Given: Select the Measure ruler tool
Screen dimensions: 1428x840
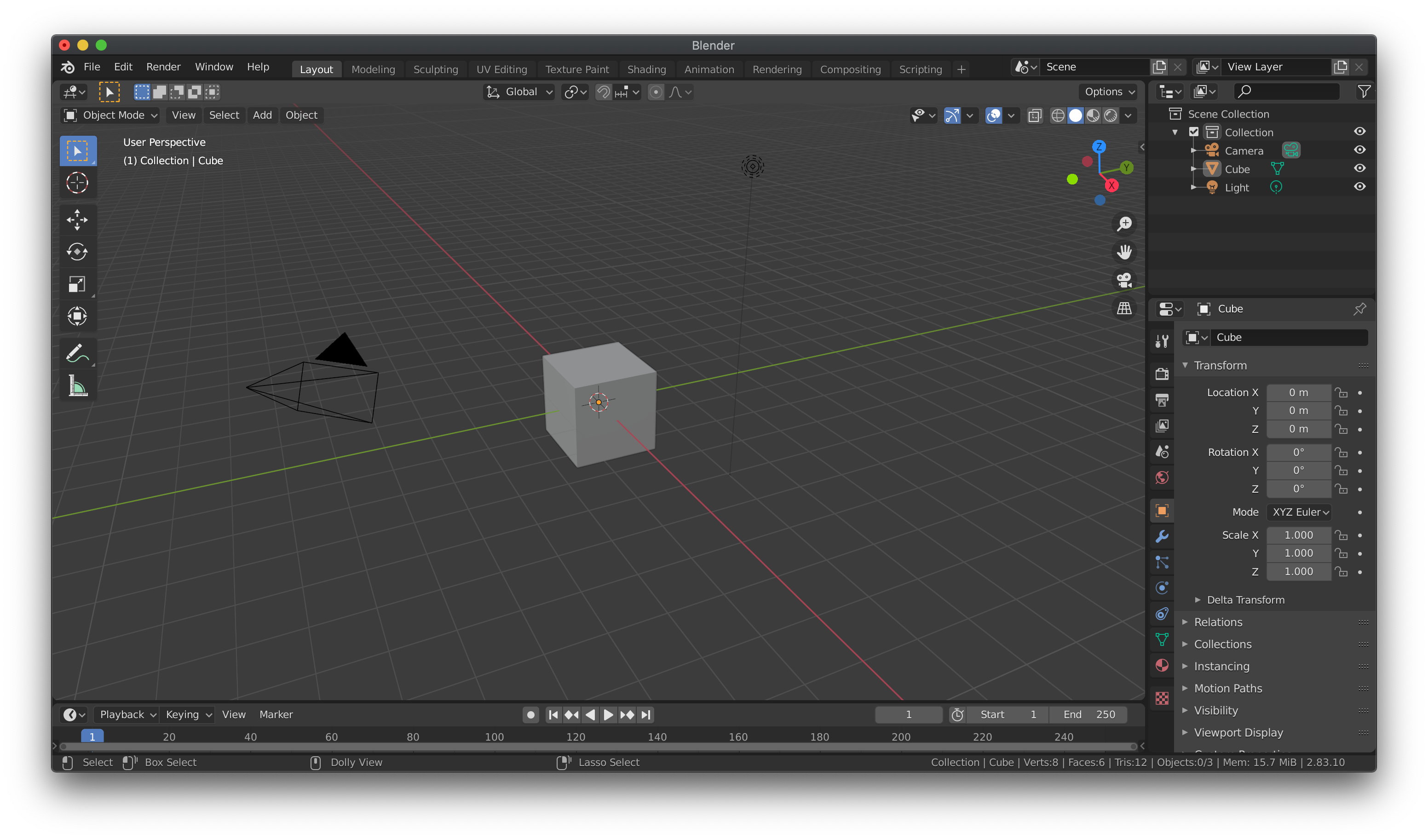Looking at the screenshot, I should [x=77, y=385].
